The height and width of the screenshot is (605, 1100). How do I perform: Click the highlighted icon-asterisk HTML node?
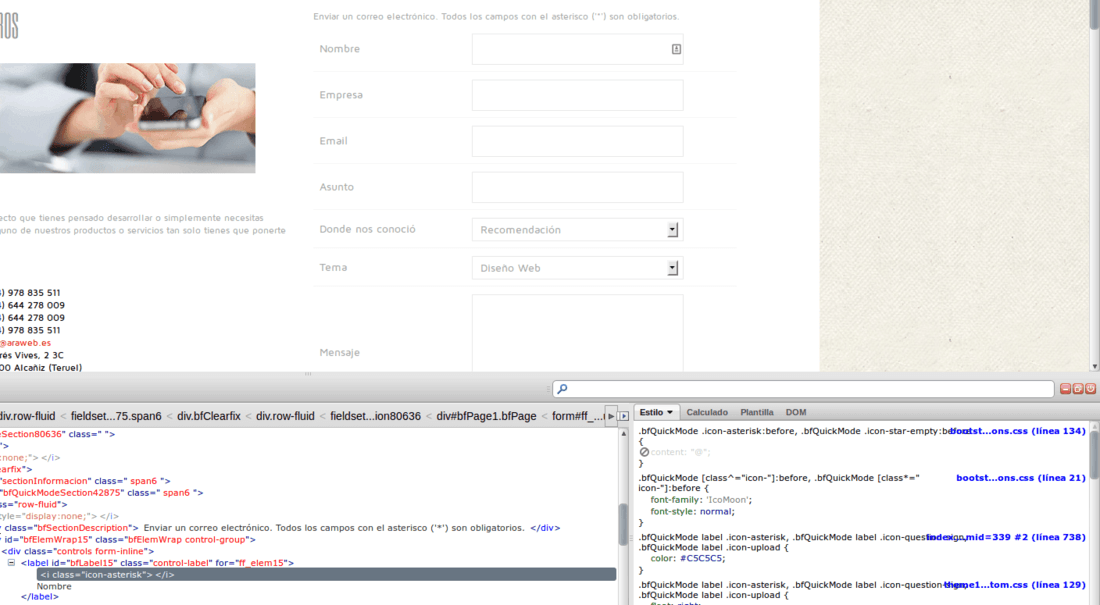pyautogui.click(x=327, y=575)
